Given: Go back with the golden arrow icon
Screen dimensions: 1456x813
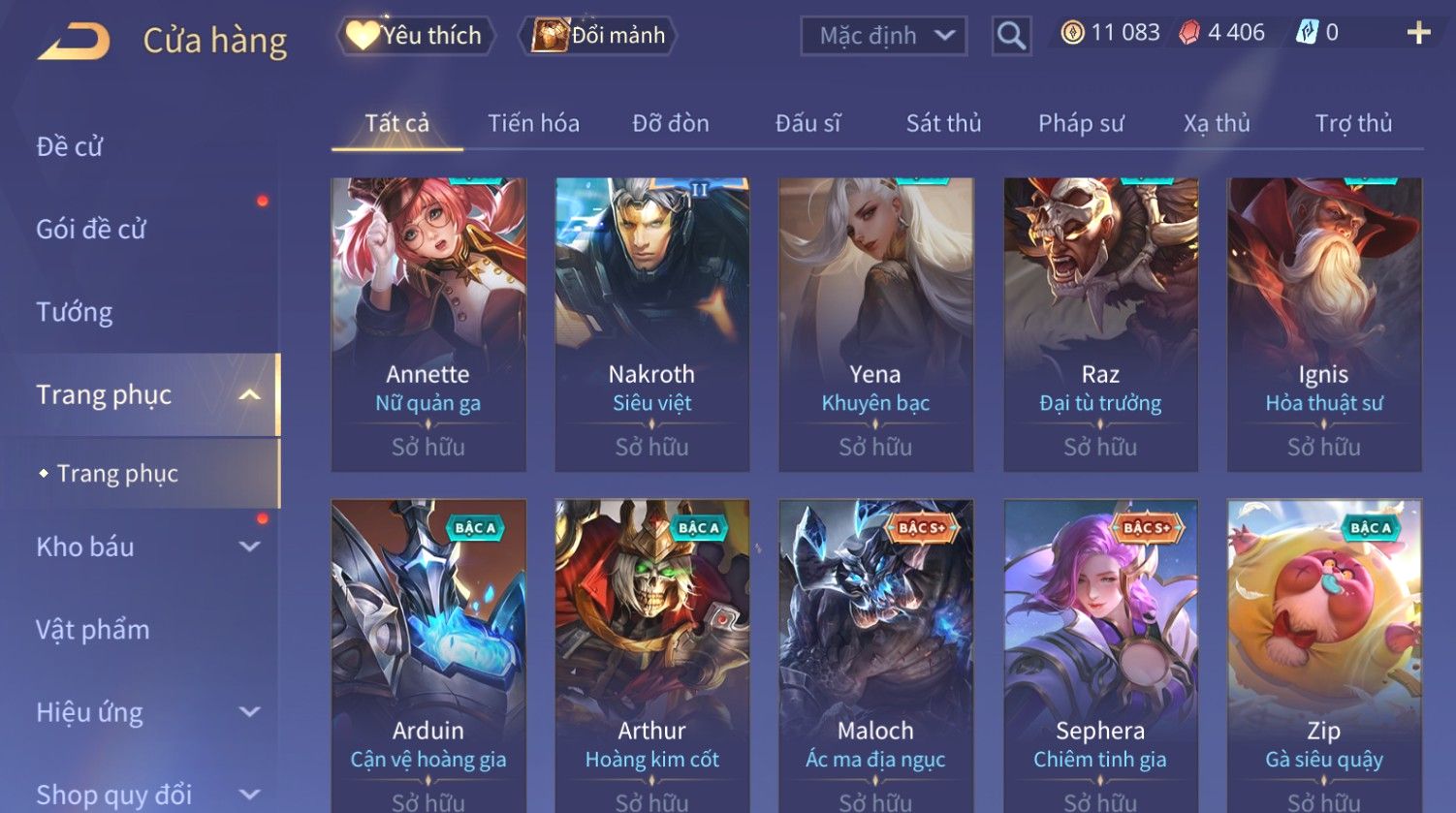Looking at the screenshot, I should 75,41.
